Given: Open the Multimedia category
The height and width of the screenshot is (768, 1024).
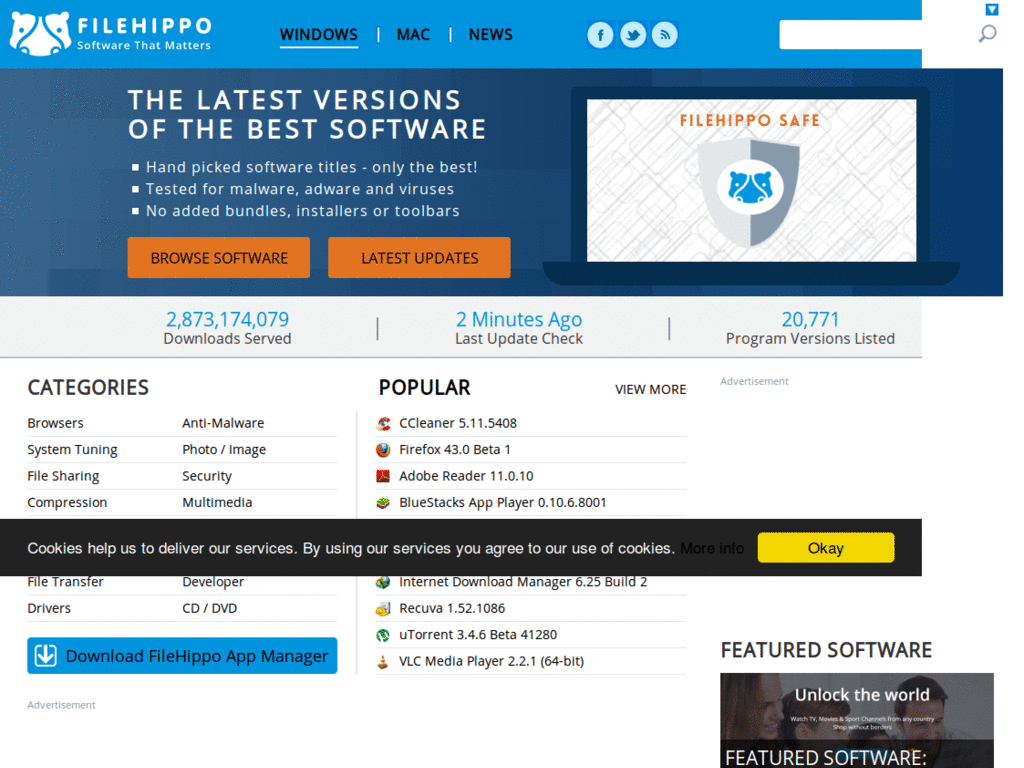Looking at the screenshot, I should click(217, 503).
